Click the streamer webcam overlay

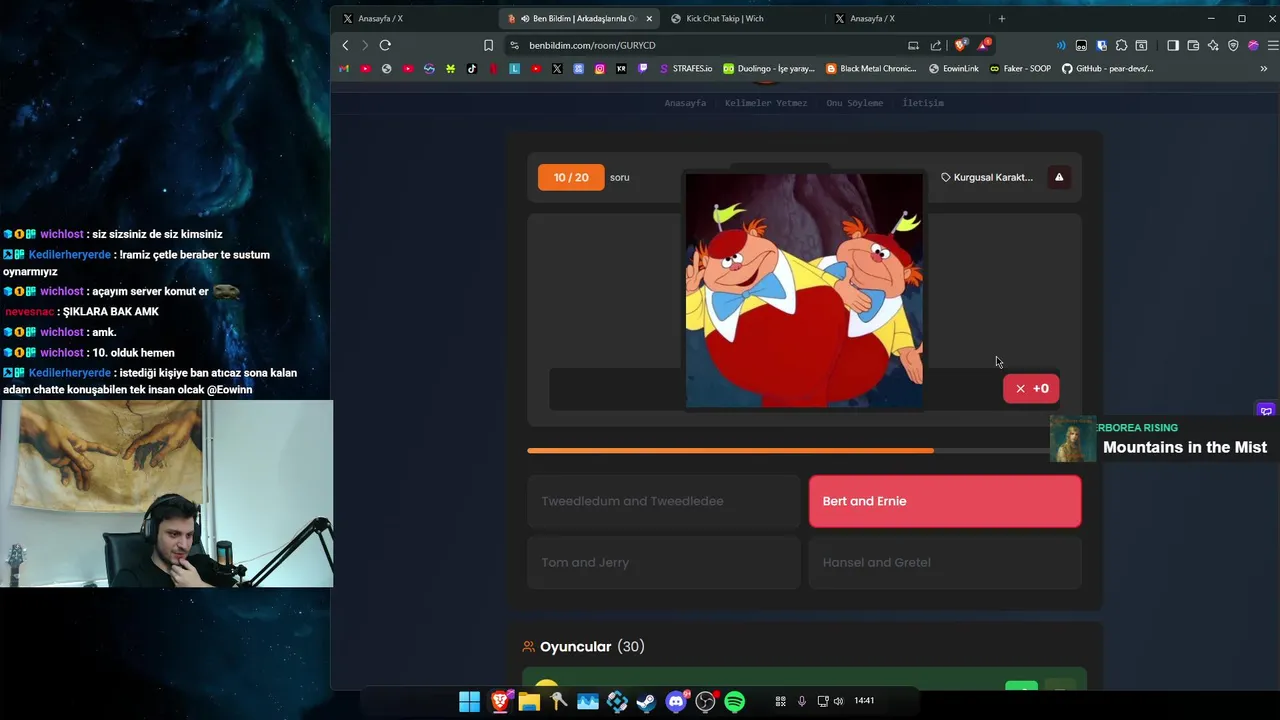tap(166, 494)
